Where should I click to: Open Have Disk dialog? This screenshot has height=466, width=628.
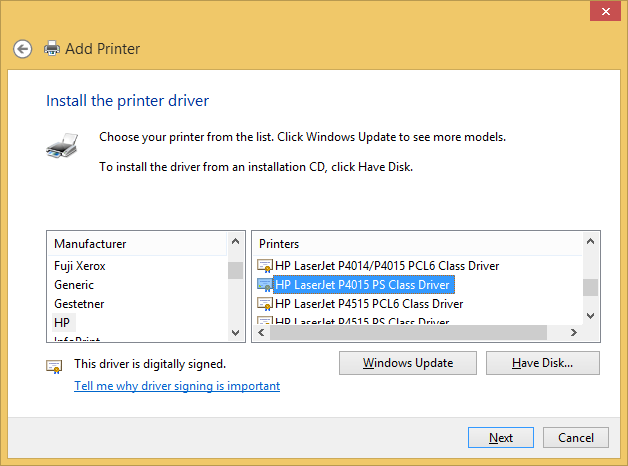542,363
